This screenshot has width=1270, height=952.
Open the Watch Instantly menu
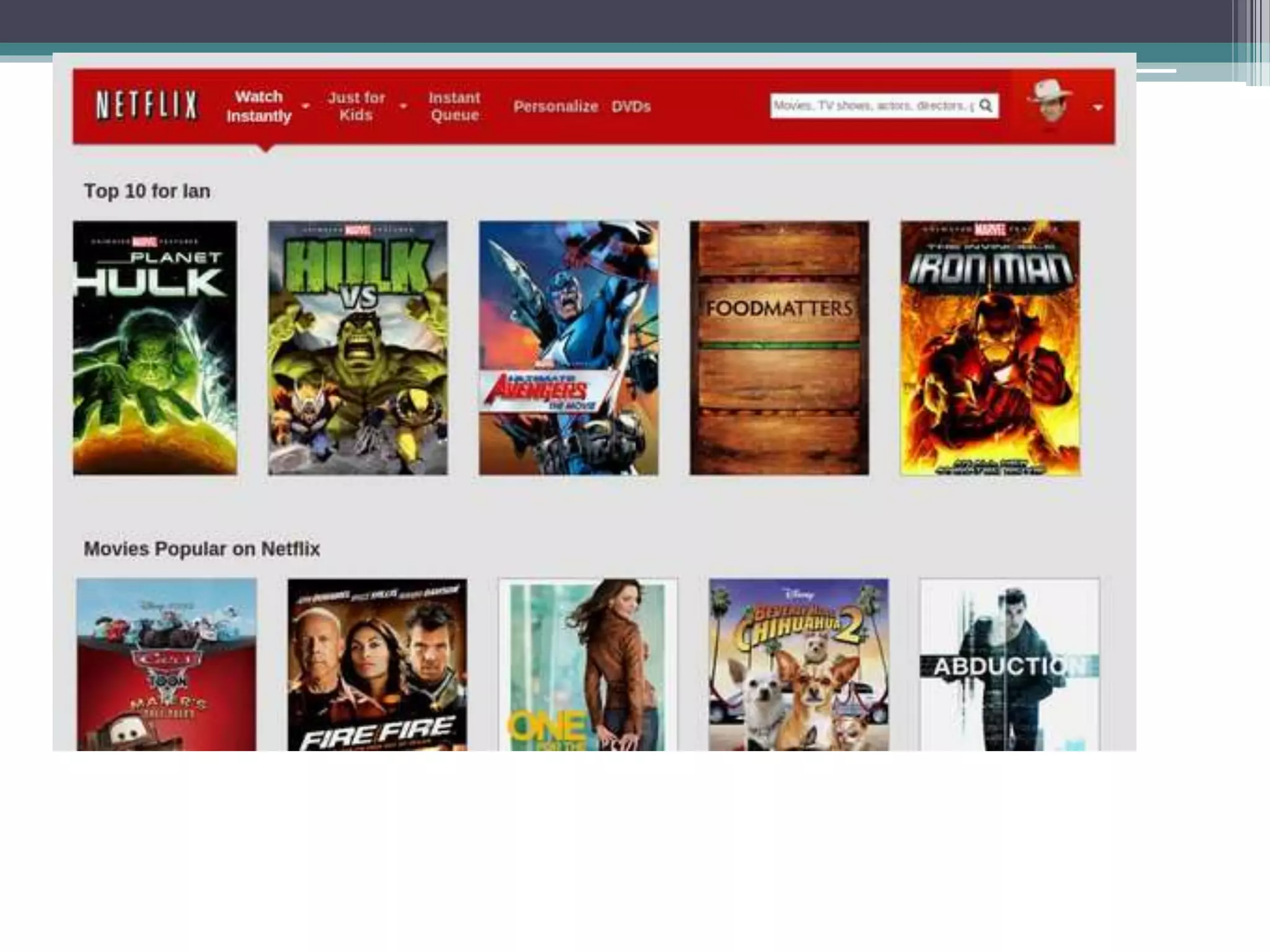[259, 106]
